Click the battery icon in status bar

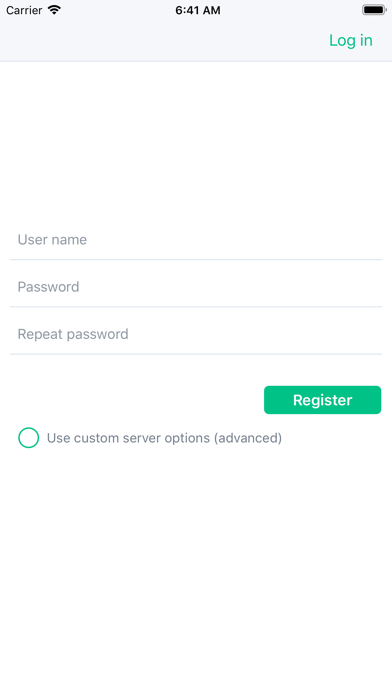pos(374,10)
